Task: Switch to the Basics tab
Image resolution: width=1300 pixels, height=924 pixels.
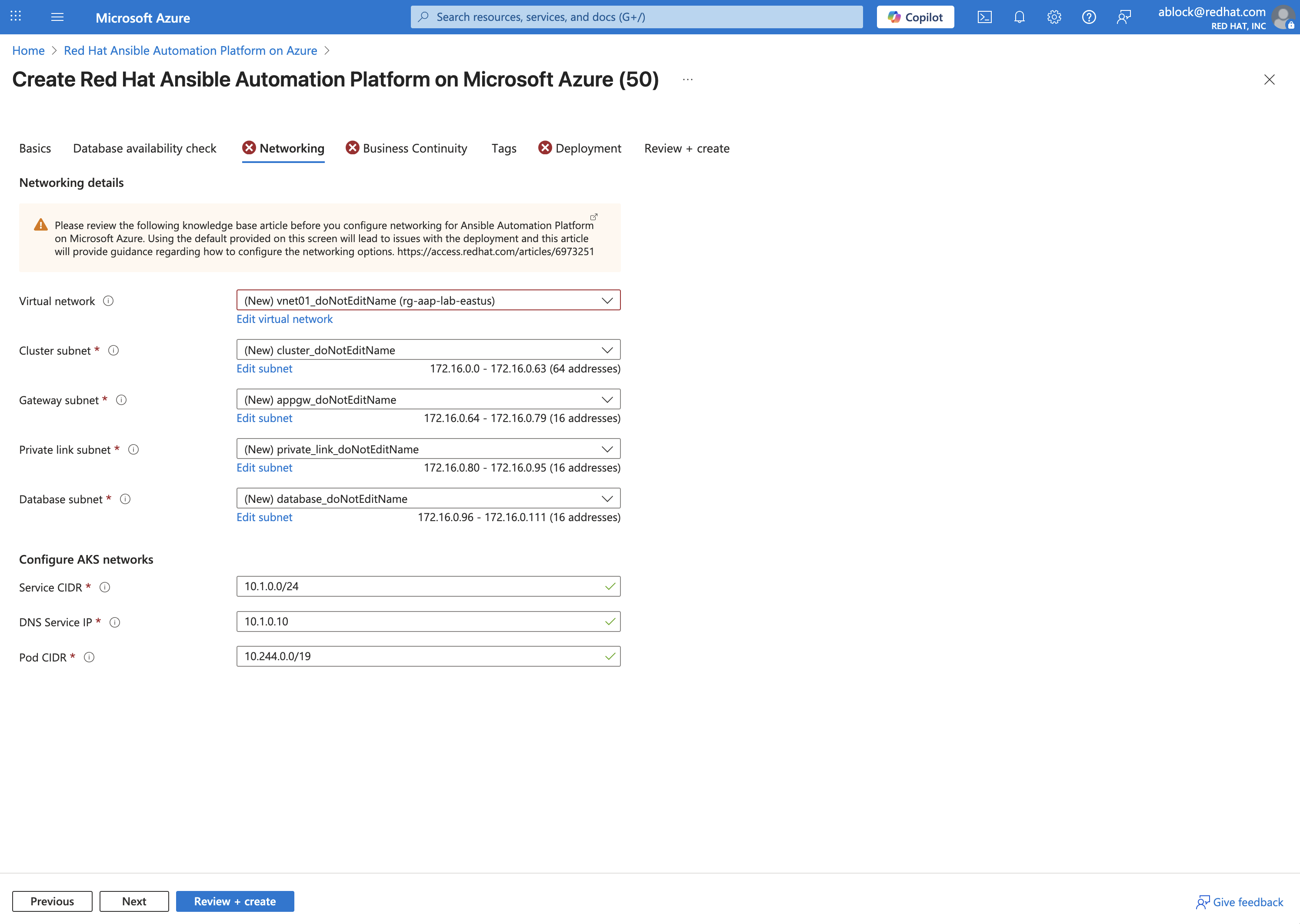Action: [35, 148]
